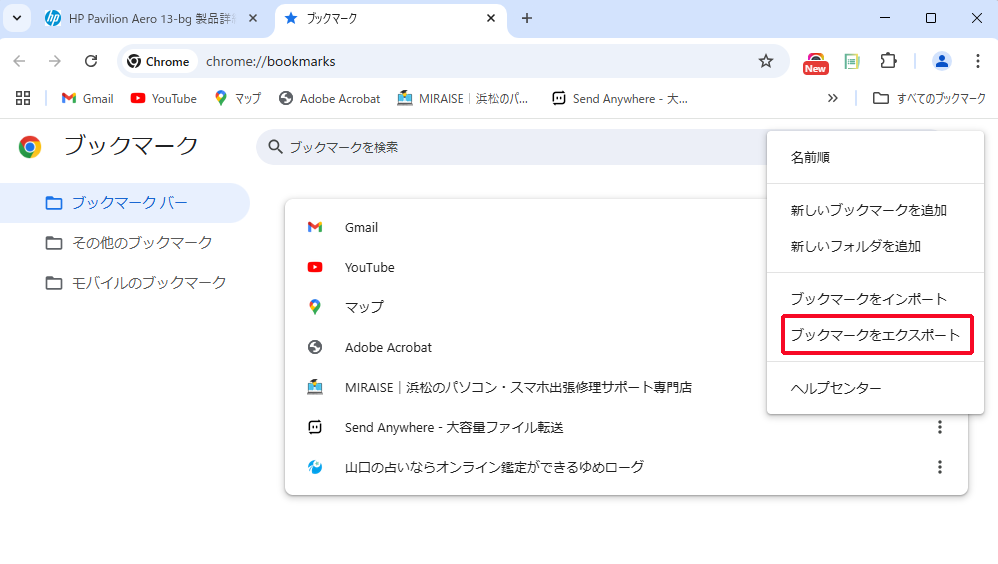The width and height of the screenshot is (998, 564).
Task: Click the ブックマークを検索 search field
Action: [x=509, y=147]
